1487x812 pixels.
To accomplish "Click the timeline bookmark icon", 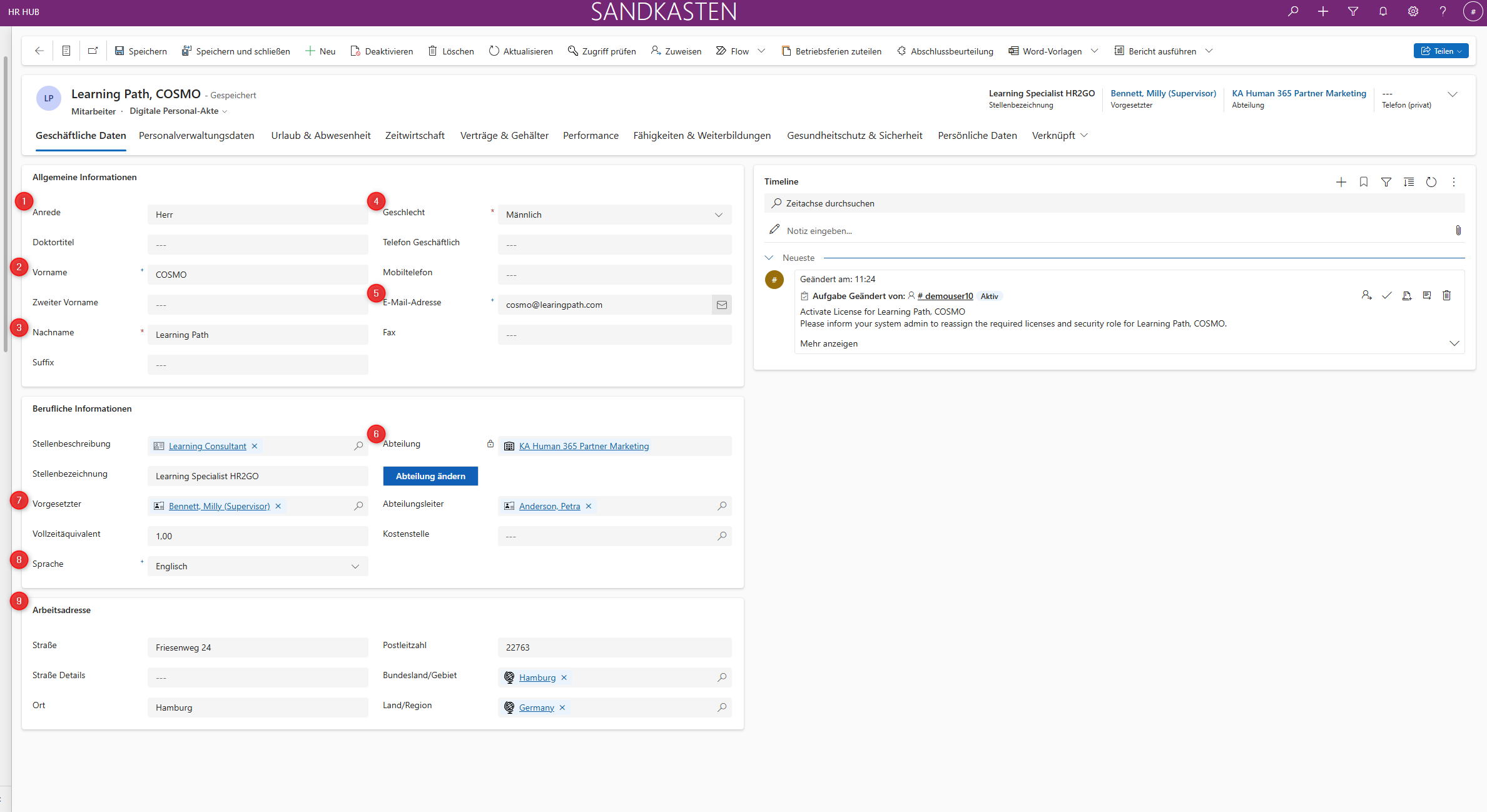I will [1363, 182].
